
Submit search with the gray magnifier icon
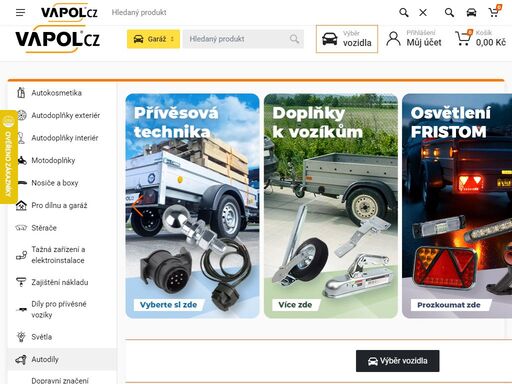point(294,39)
